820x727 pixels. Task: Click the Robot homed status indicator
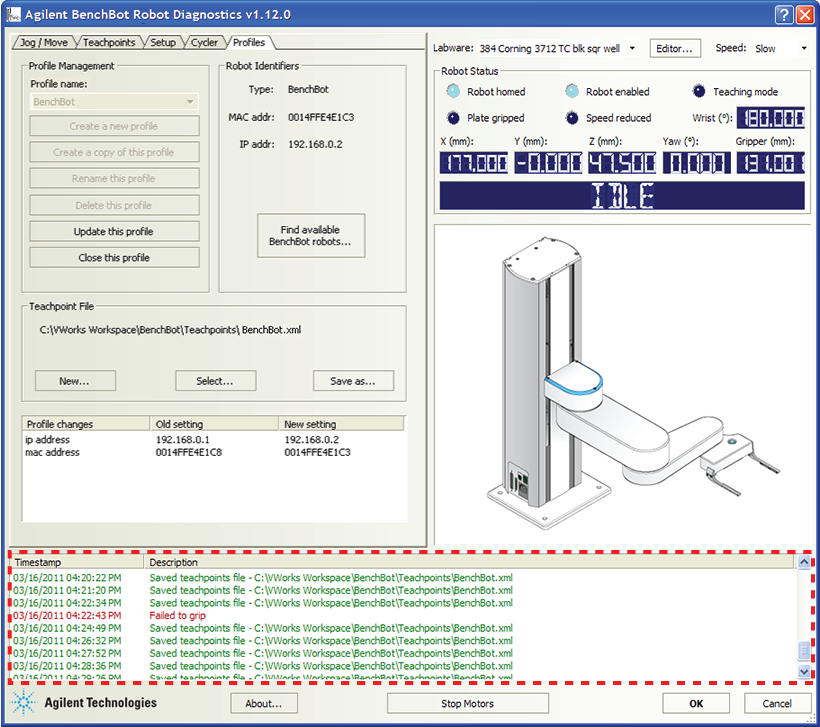(x=454, y=92)
